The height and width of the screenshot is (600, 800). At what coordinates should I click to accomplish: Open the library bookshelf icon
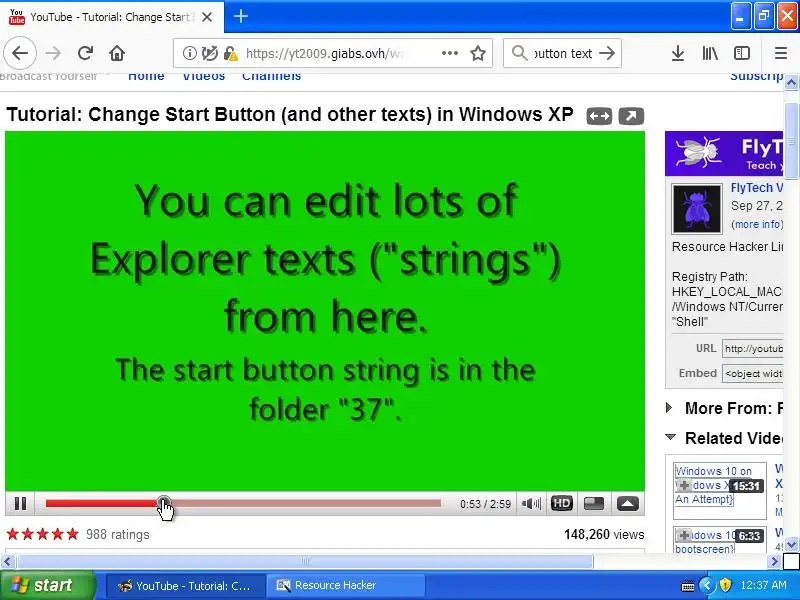(710, 53)
